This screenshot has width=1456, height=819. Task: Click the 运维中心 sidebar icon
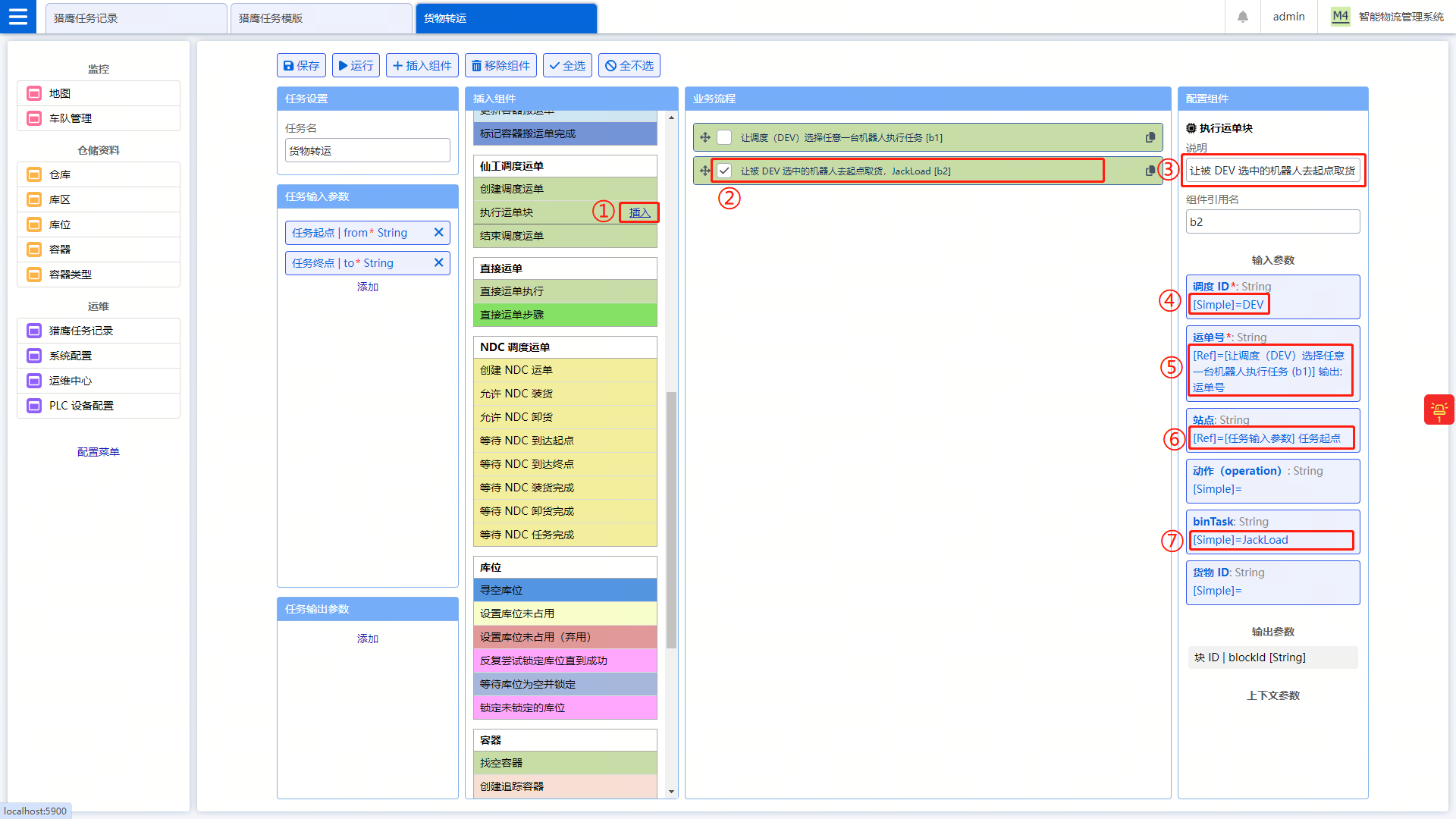click(x=34, y=381)
